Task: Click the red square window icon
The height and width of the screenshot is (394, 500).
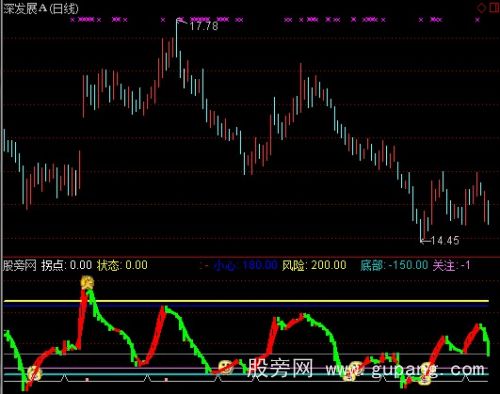Action: (x=494, y=8)
